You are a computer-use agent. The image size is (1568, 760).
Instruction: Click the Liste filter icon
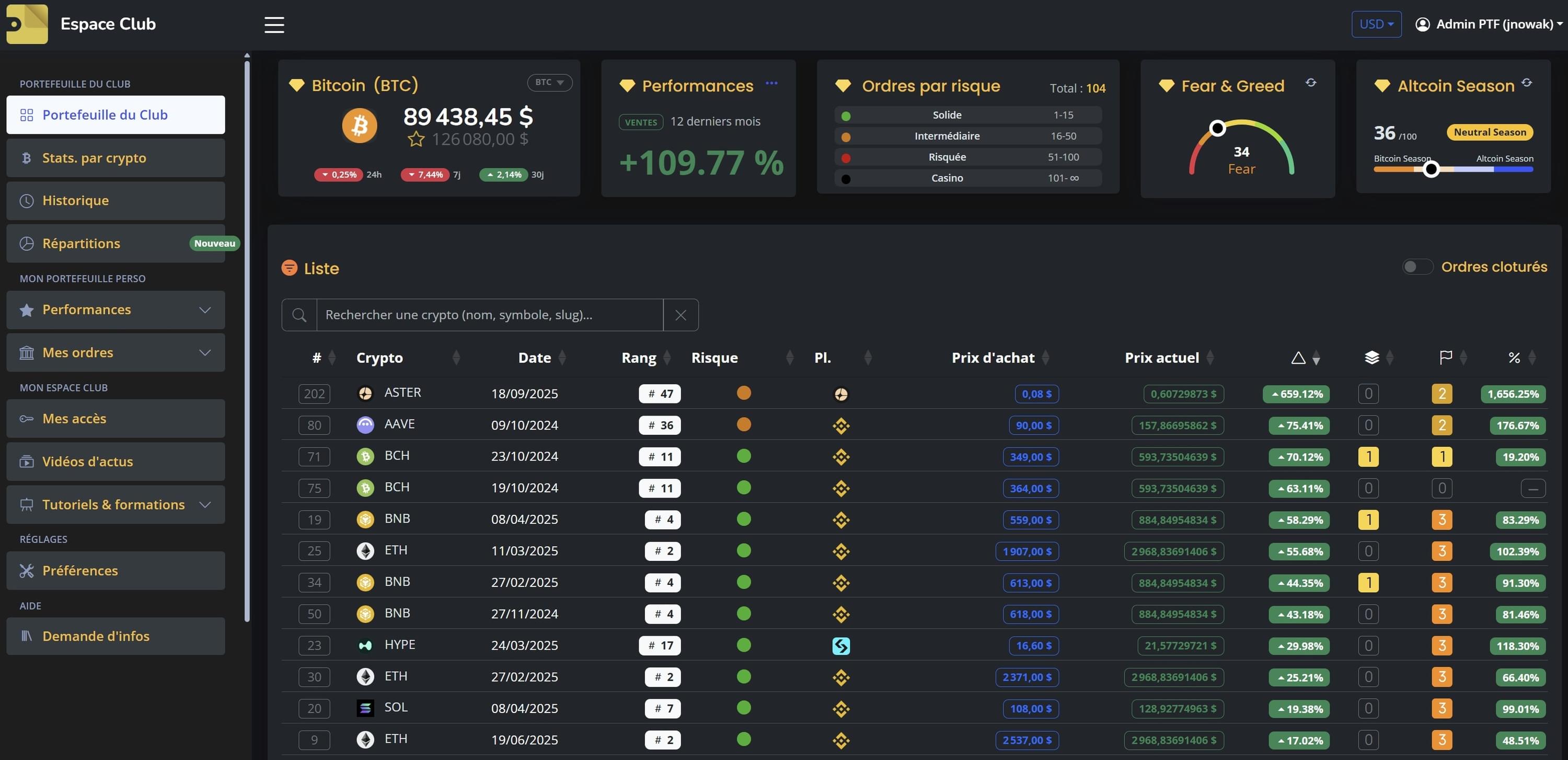tap(289, 268)
